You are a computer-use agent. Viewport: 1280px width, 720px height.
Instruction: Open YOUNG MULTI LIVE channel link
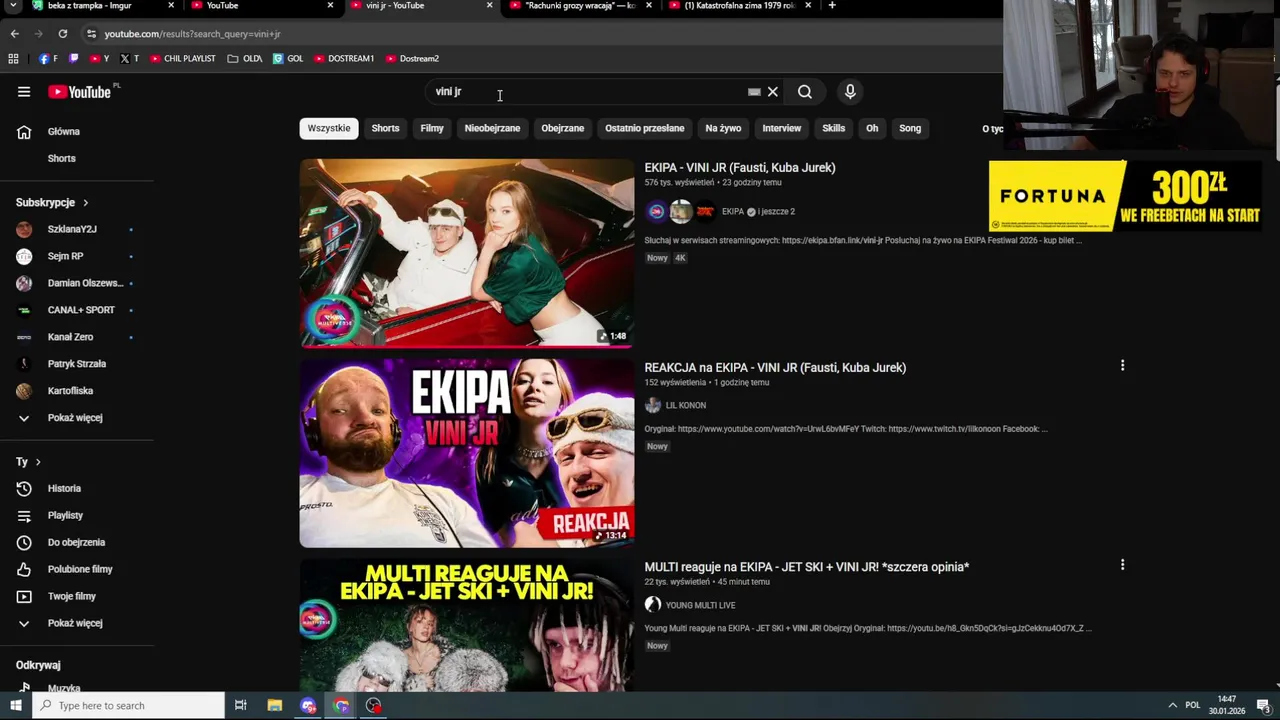tap(700, 605)
